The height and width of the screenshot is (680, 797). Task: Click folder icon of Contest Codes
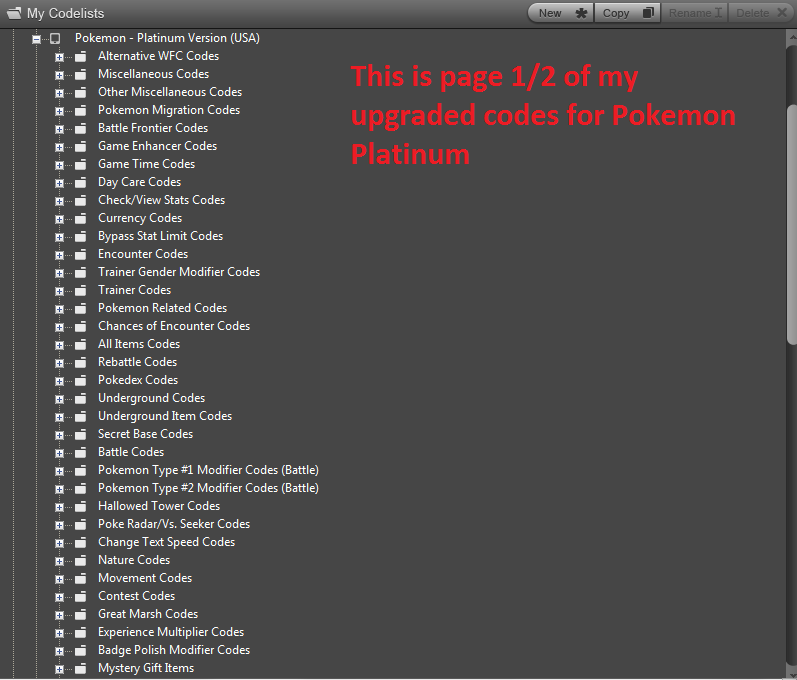point(80,597)
